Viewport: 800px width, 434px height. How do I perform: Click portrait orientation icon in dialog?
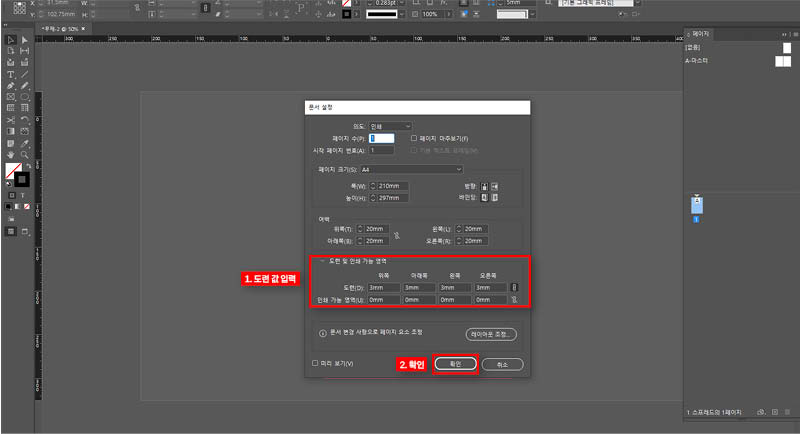(484, 186)
